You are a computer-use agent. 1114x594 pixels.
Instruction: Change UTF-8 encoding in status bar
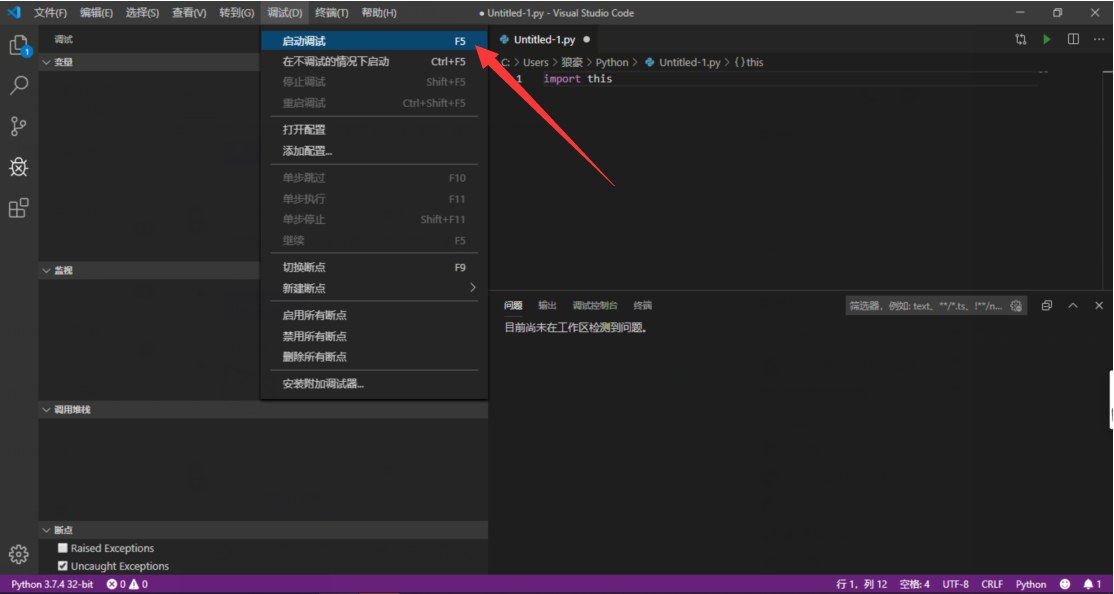tap(956, 584)
